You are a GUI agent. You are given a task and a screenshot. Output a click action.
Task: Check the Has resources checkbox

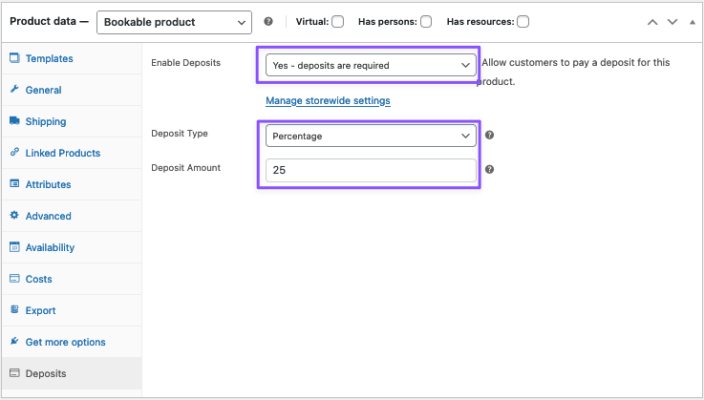[x=523, y=22]
